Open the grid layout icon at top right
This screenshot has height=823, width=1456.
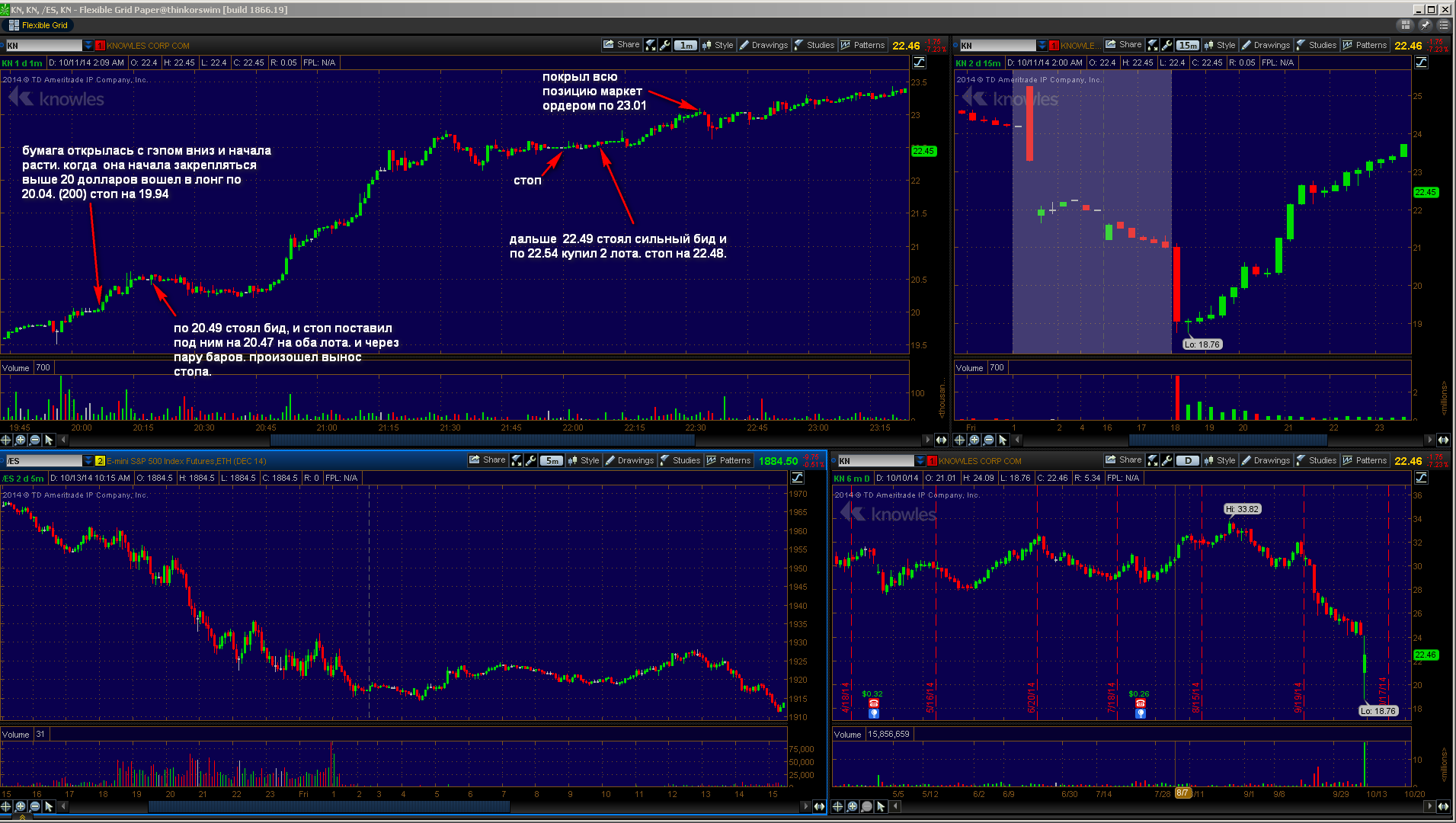[x=1406, y=25]
